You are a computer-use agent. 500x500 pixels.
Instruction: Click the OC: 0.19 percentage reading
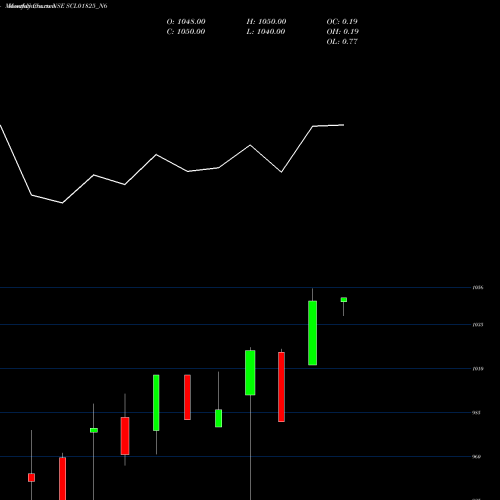(342, 22)
